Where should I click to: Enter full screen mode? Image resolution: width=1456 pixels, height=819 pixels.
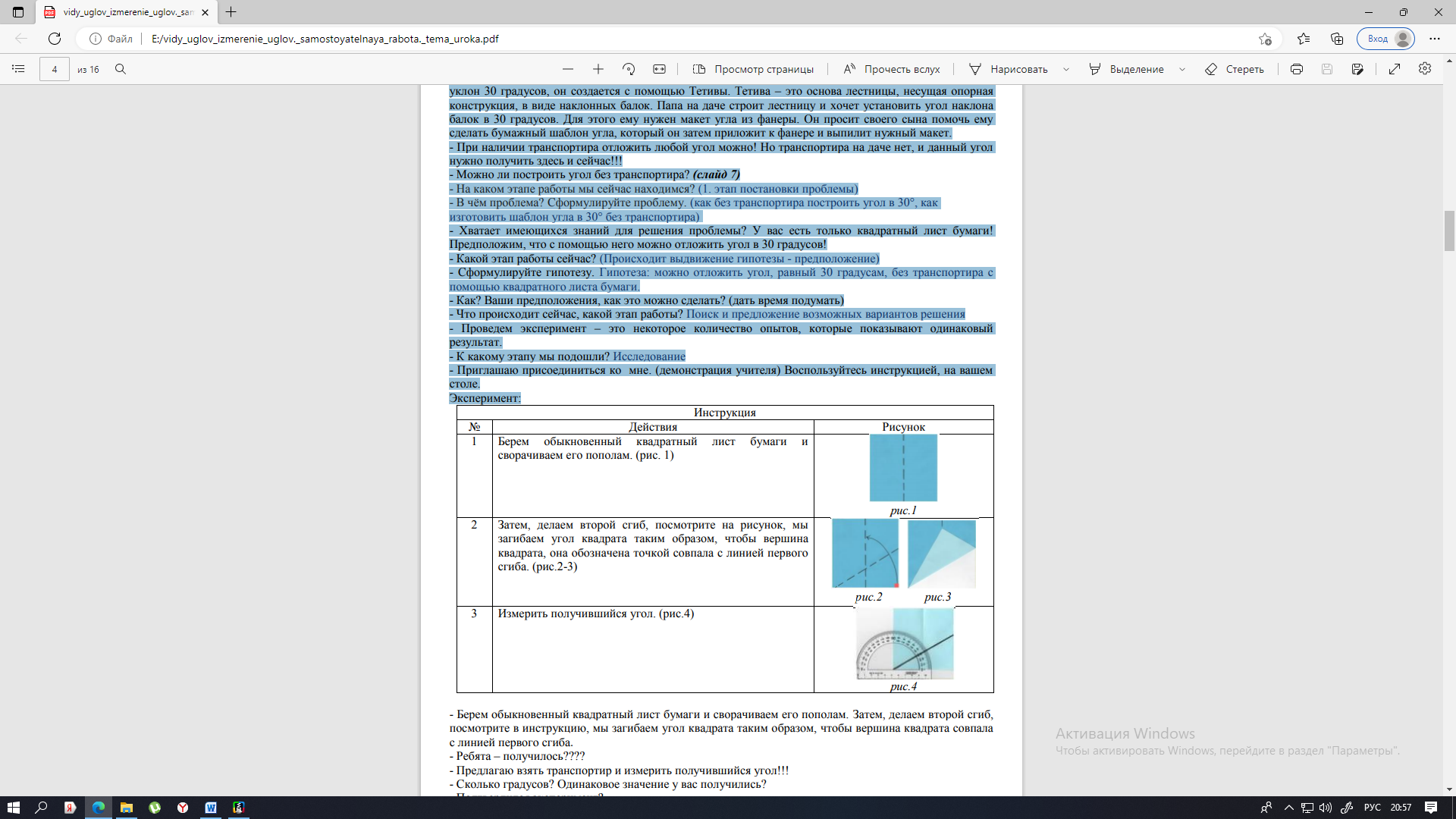(1395, 69)
